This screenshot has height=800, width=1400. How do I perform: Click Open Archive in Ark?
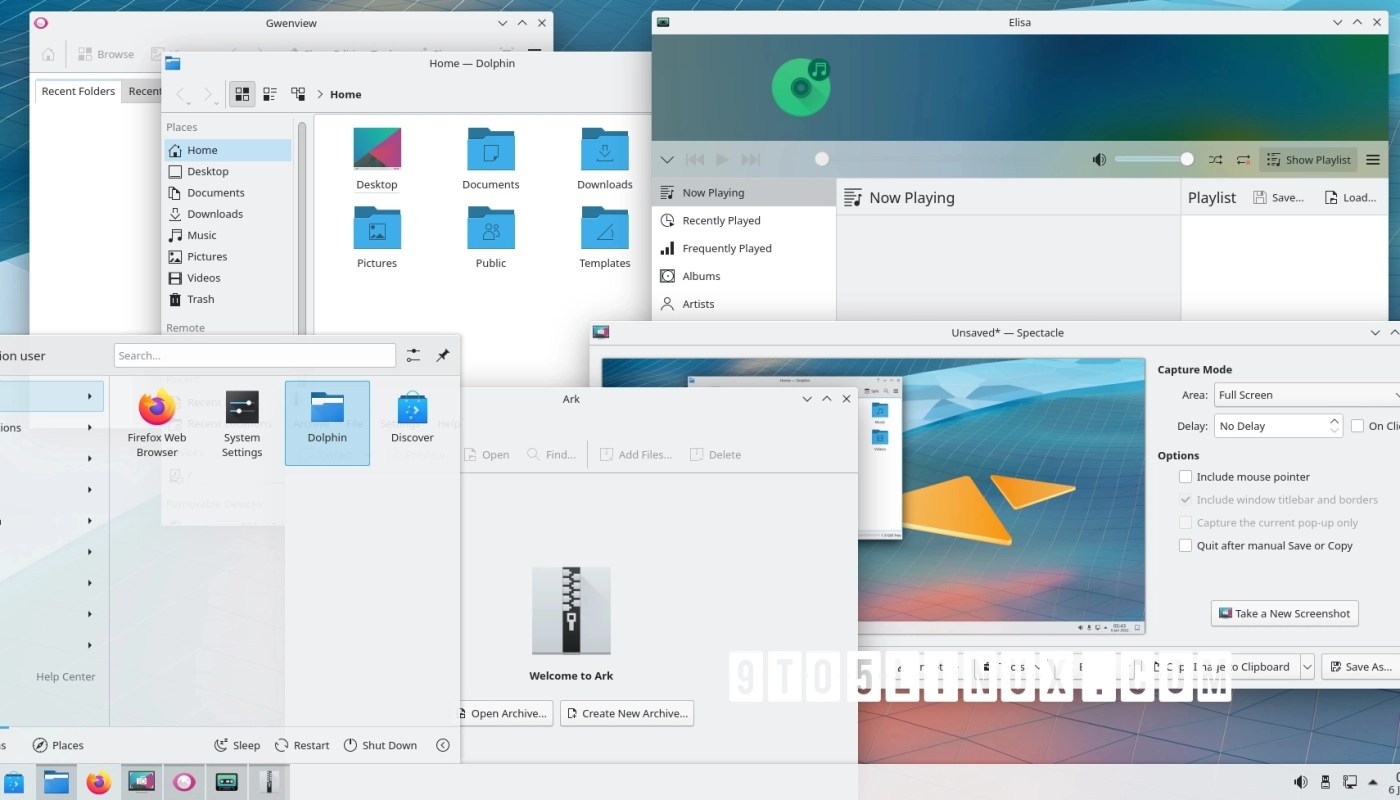pyautogui.click(x=503, y=713)
